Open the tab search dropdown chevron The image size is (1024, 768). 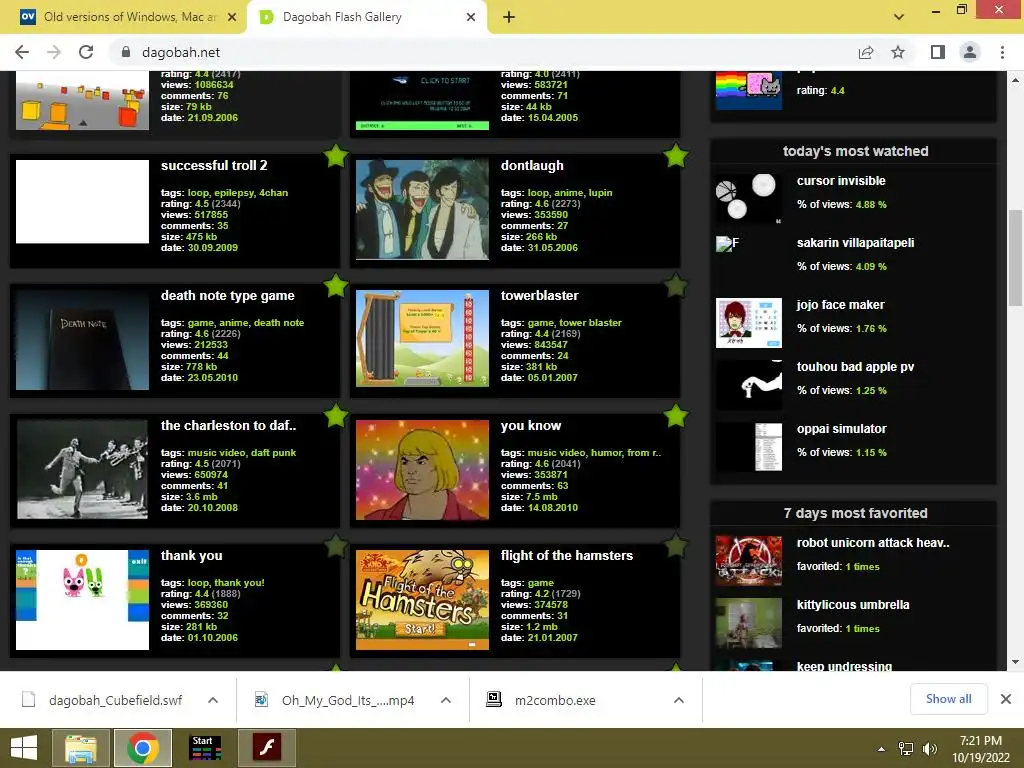(899, 17)
